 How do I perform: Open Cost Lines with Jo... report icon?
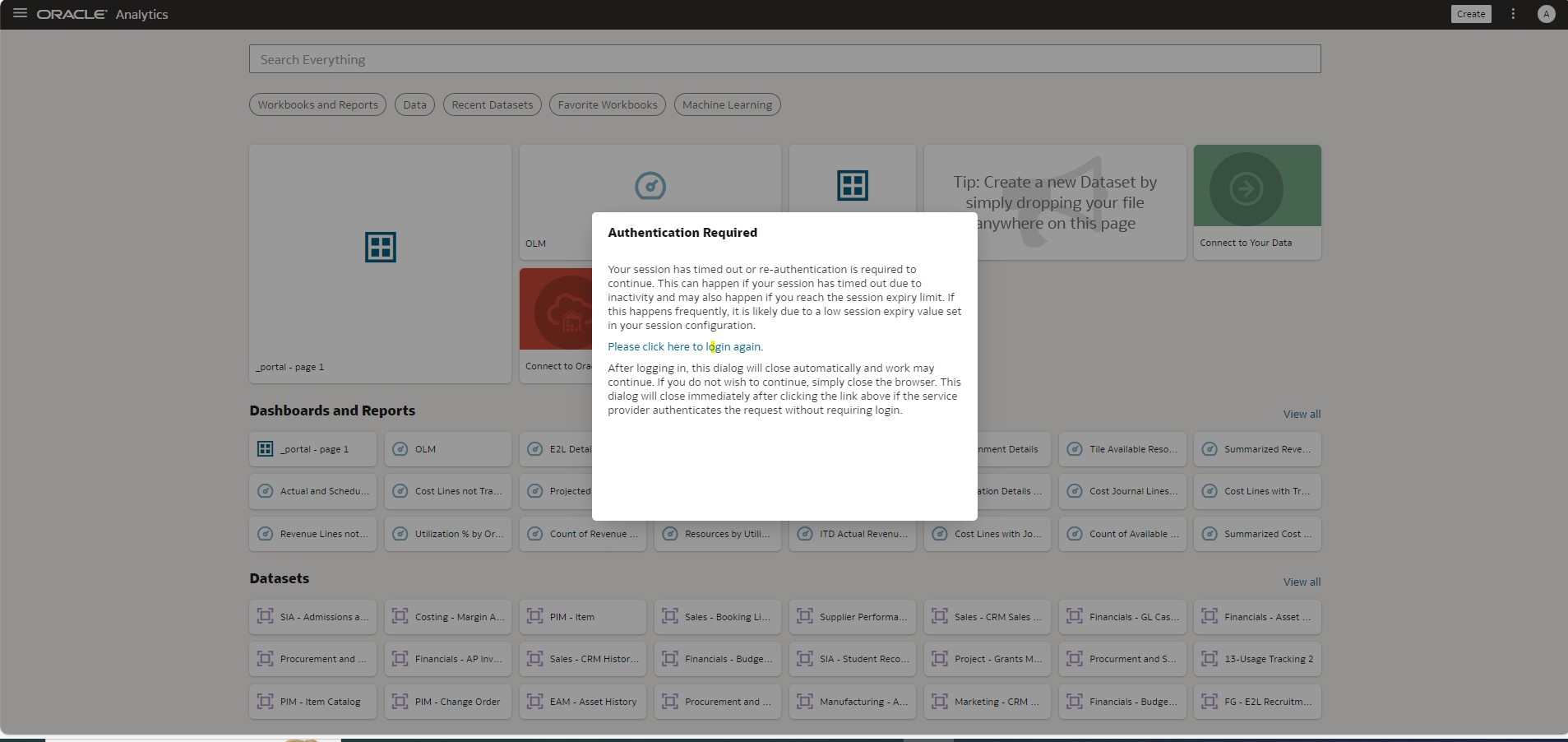[939, 534]
